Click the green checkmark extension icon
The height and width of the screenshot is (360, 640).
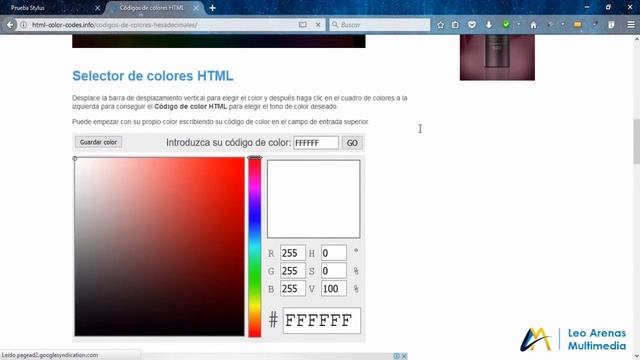point(506,25)
